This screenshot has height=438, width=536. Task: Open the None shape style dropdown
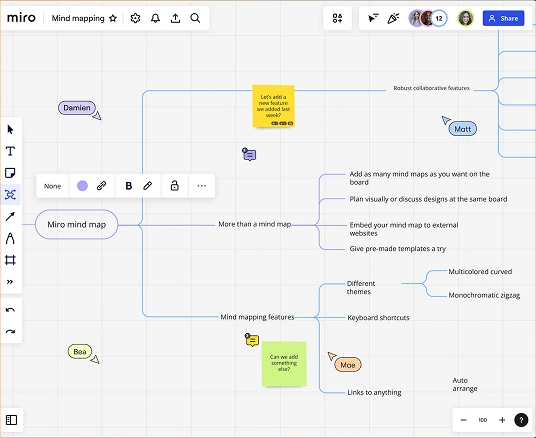tap(52, 186)
